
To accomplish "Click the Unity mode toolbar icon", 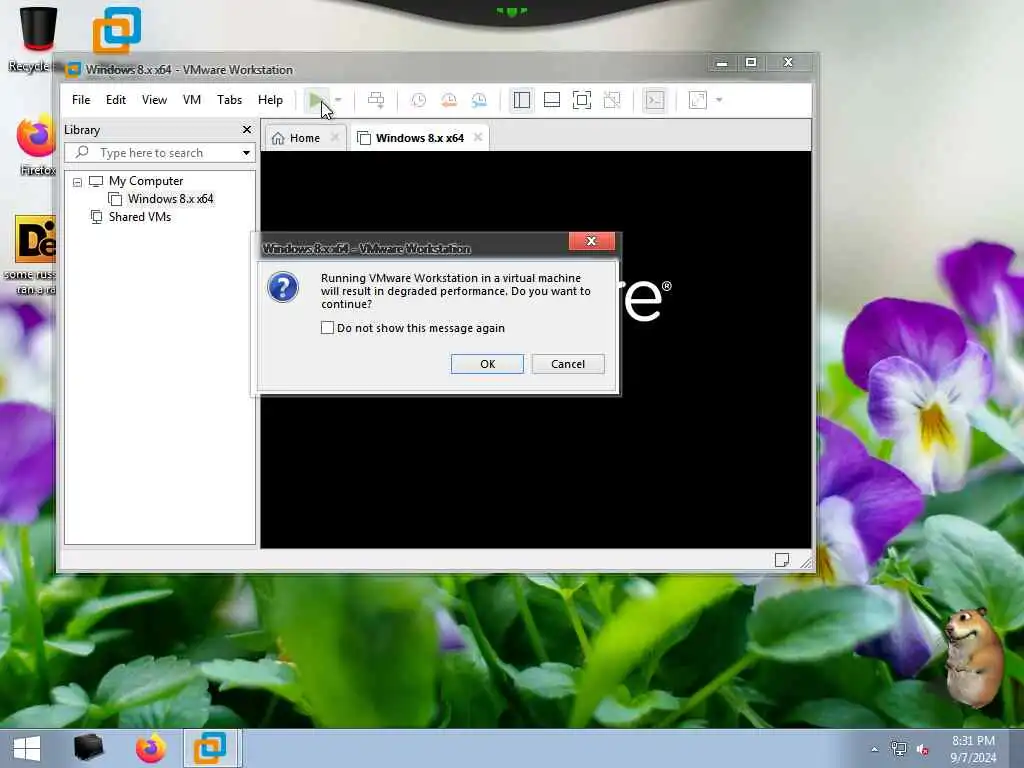I will click(x=612, y=100).
